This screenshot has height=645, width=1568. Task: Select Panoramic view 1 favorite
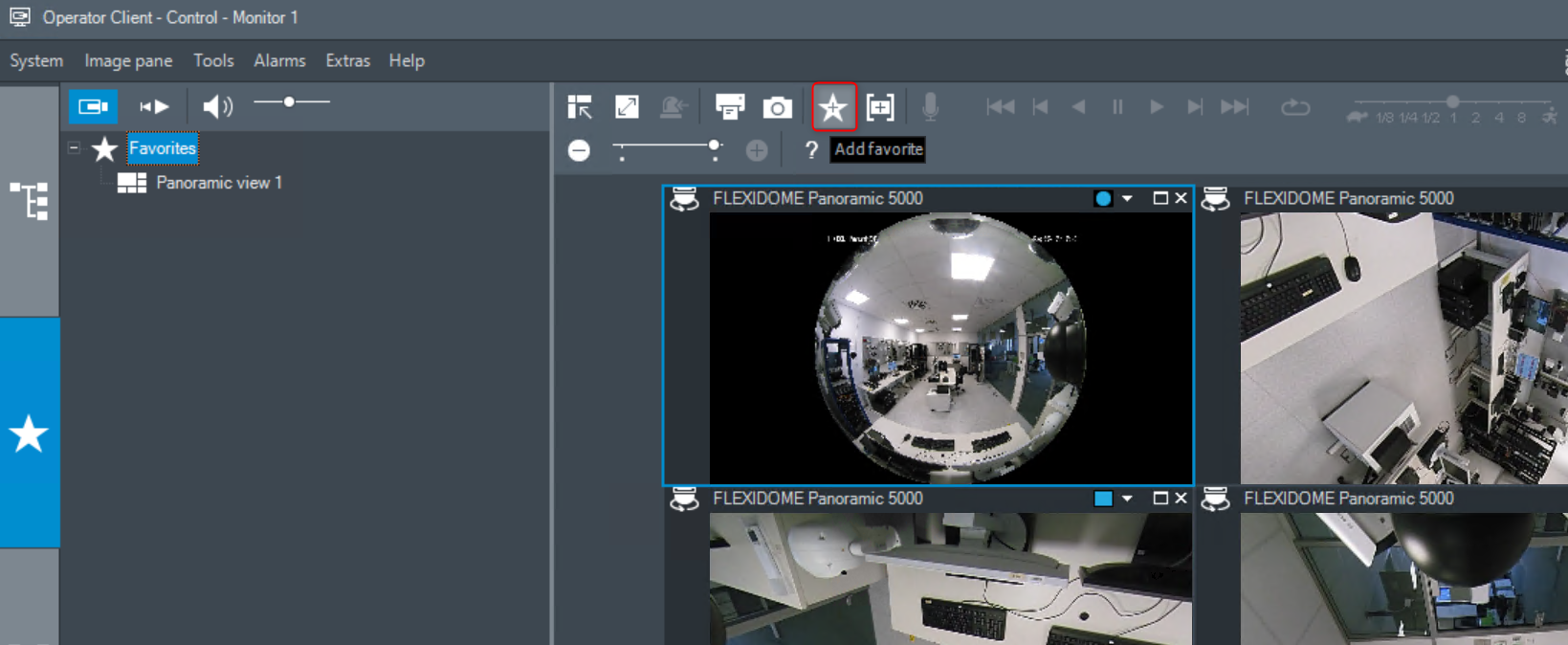coord(218,183)
